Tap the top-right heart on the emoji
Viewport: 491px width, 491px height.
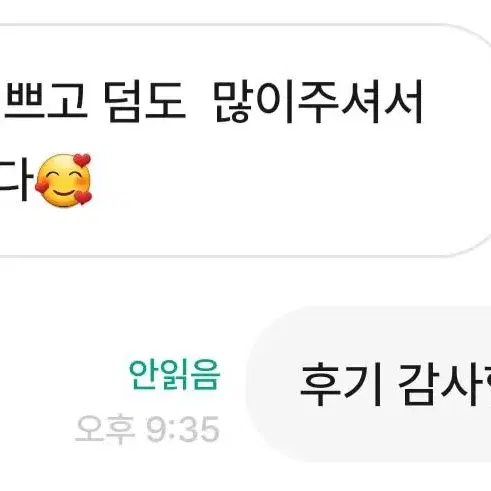[x=82, y=160]
